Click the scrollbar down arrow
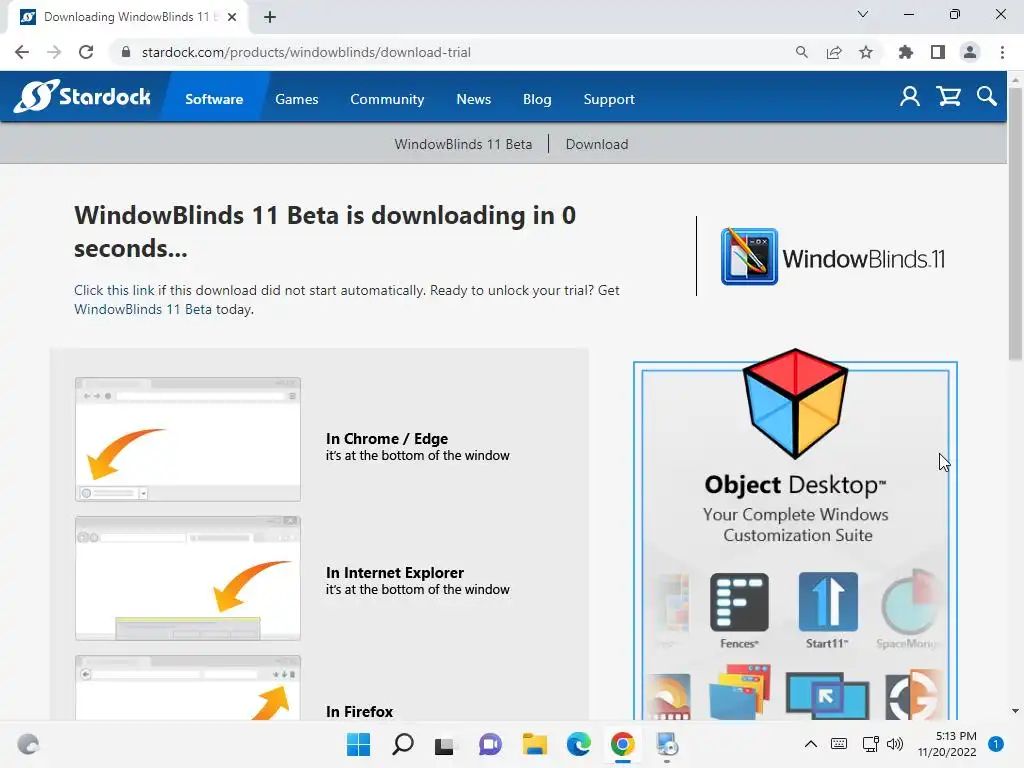1024x768 pixels. coord(1014,711)
